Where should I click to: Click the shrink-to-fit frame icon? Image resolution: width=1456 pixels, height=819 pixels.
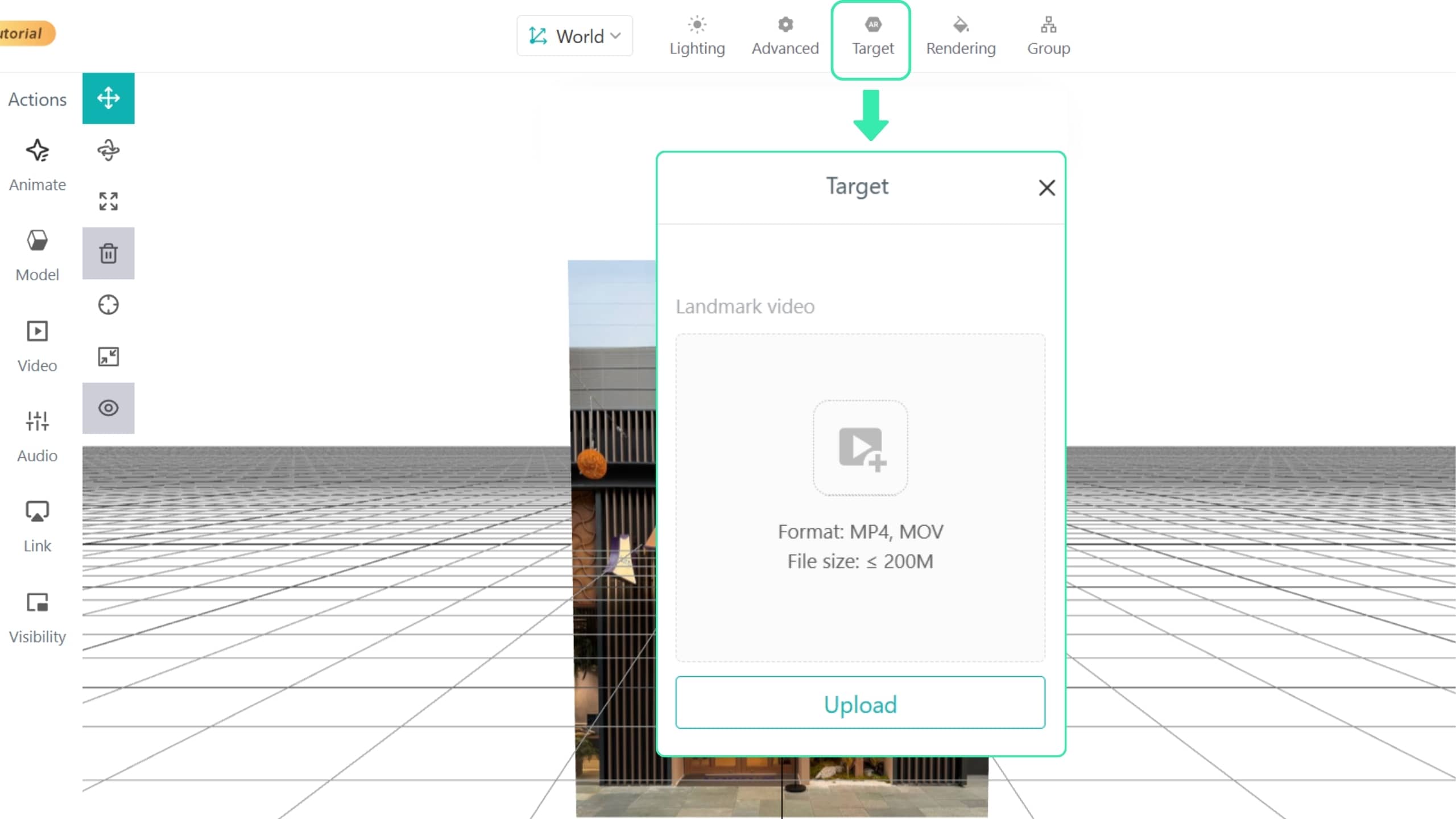[108, 357]
